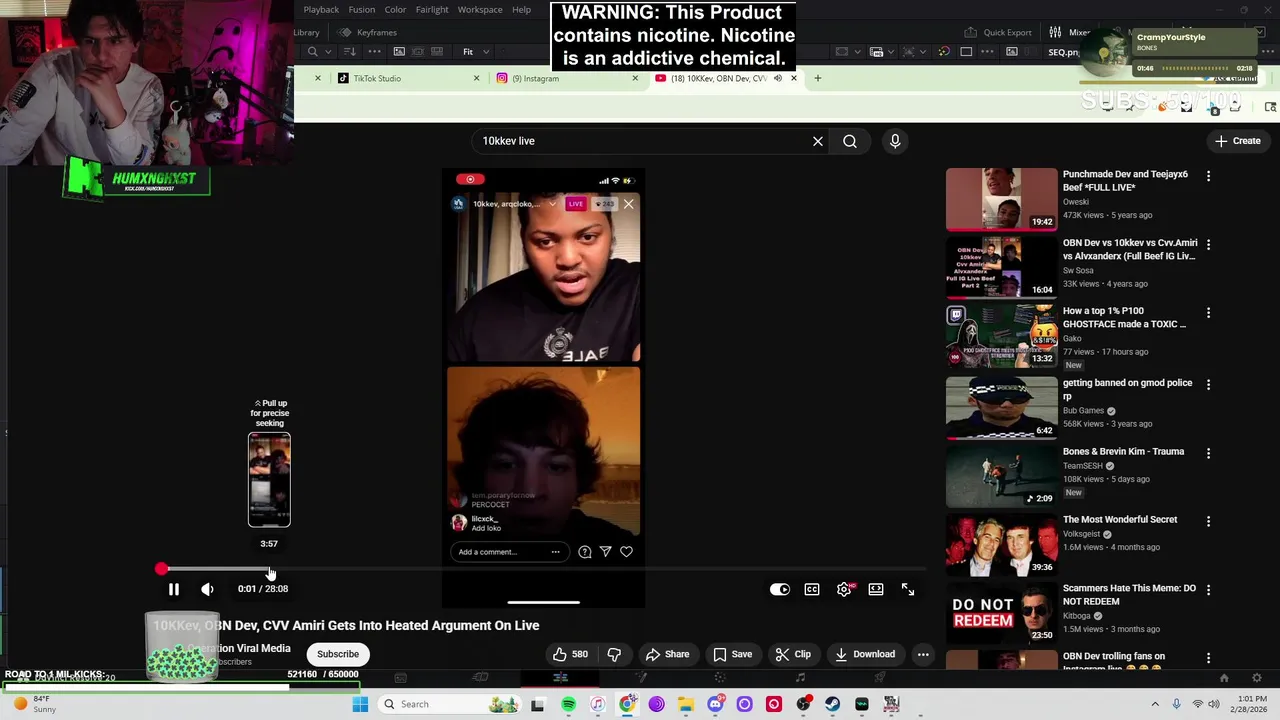The width and height of the screenshot is (1280, 720).
Task: Open Workspace menu in DaVinci Resolve
Action: tap(480, 10)
